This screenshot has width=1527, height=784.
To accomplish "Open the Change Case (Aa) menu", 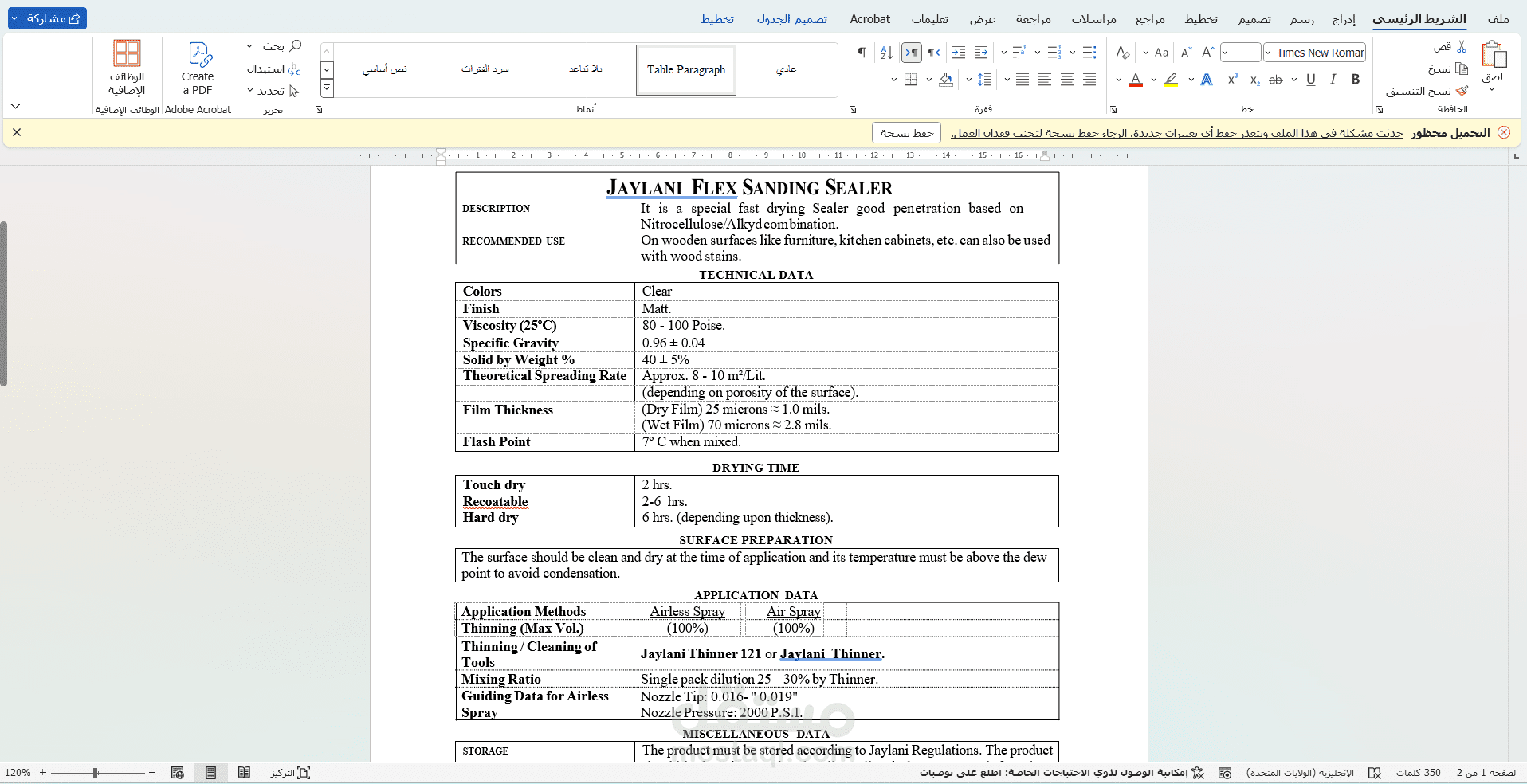I will coord(1156,53).
